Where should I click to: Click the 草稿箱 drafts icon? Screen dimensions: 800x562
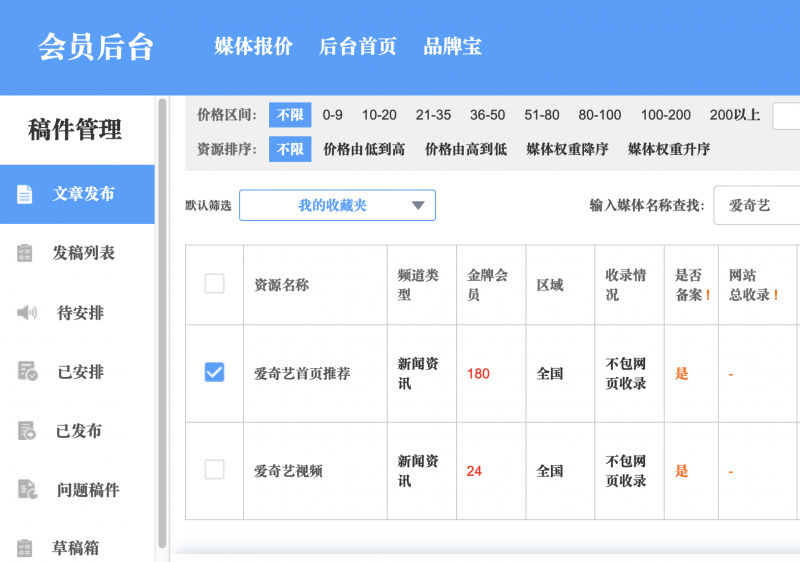26,548
